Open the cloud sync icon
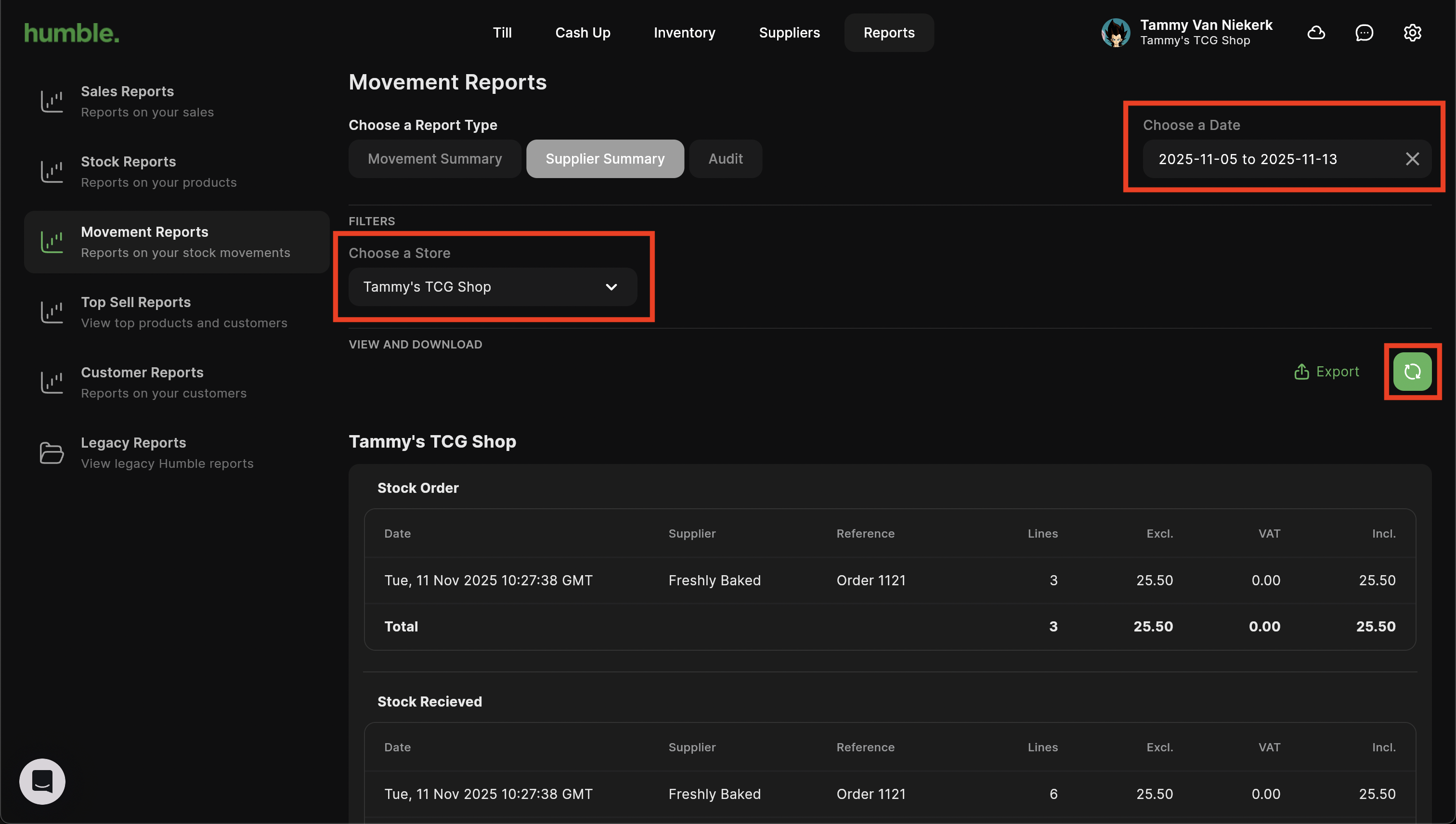 (x=1315, y=33)
